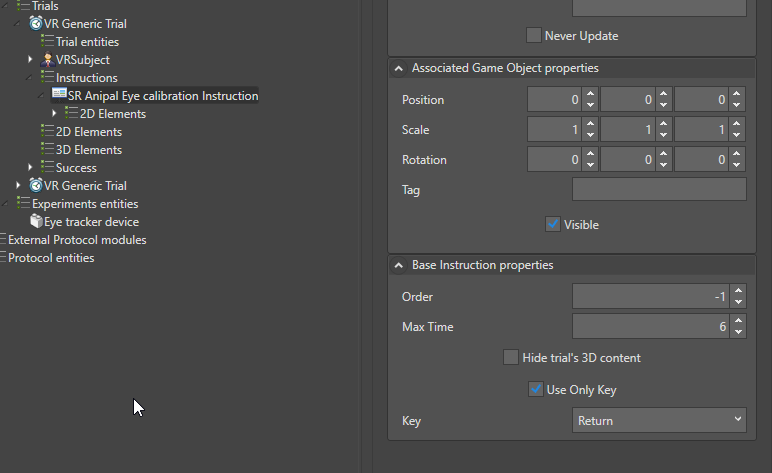Collapse the Instructions tree node

[29, 77]
